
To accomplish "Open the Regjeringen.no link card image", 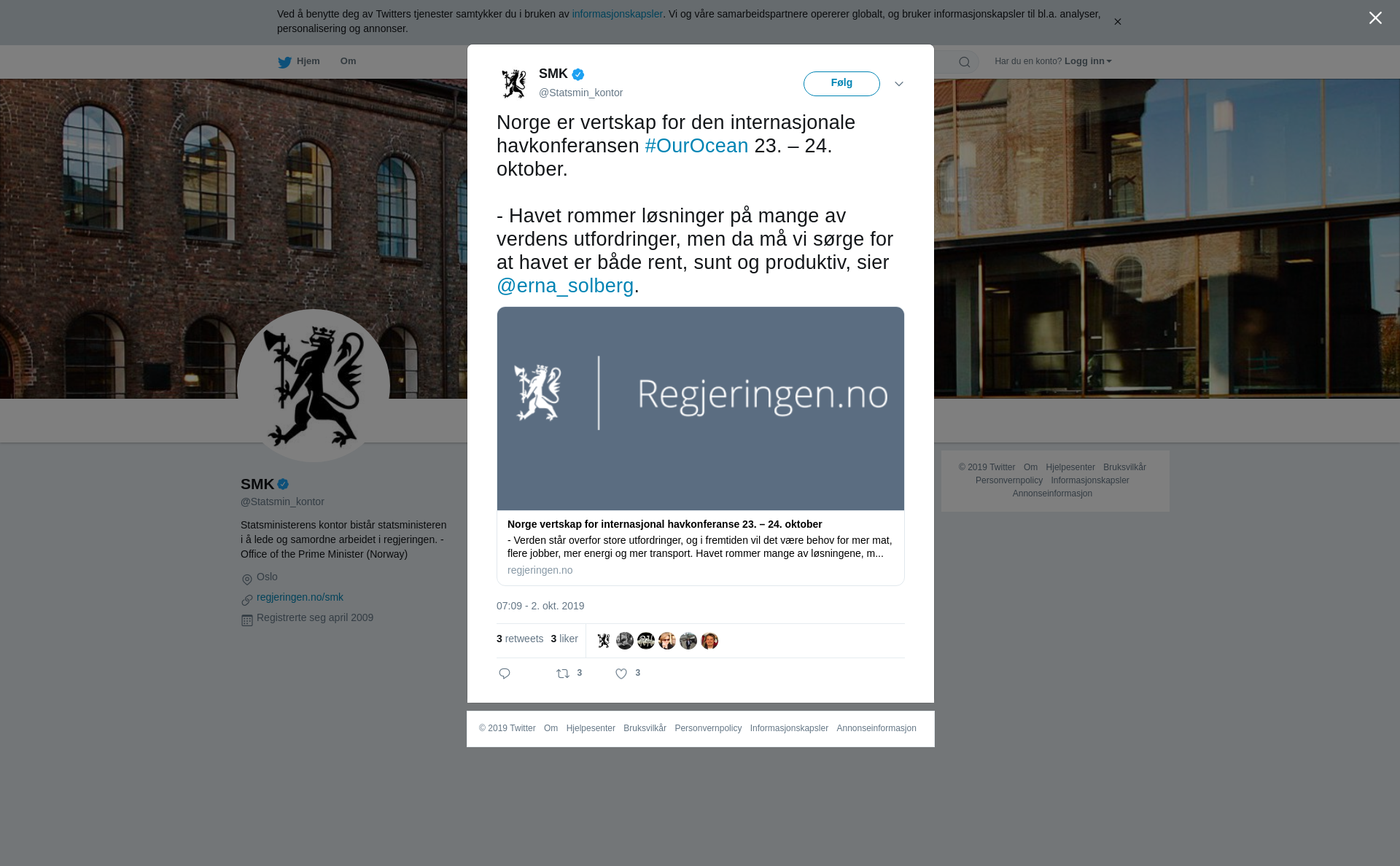I will click(701, 408).
